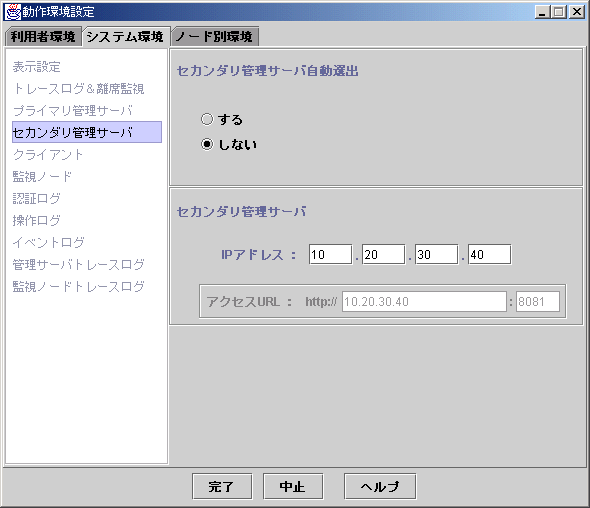Open help with the ヘルプ button
The image size is (590, 508).
(x=380, y=487)
